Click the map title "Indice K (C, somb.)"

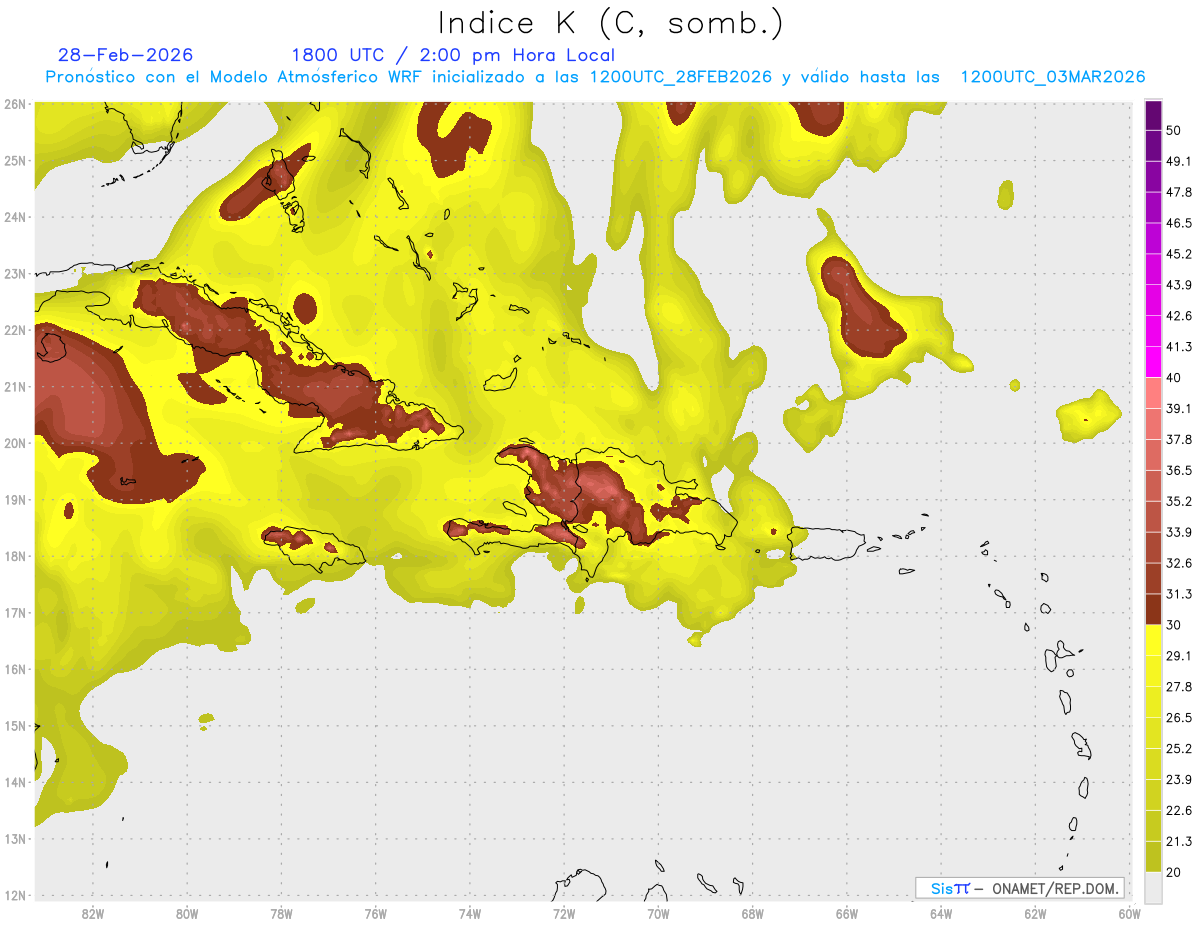[610, 23]
